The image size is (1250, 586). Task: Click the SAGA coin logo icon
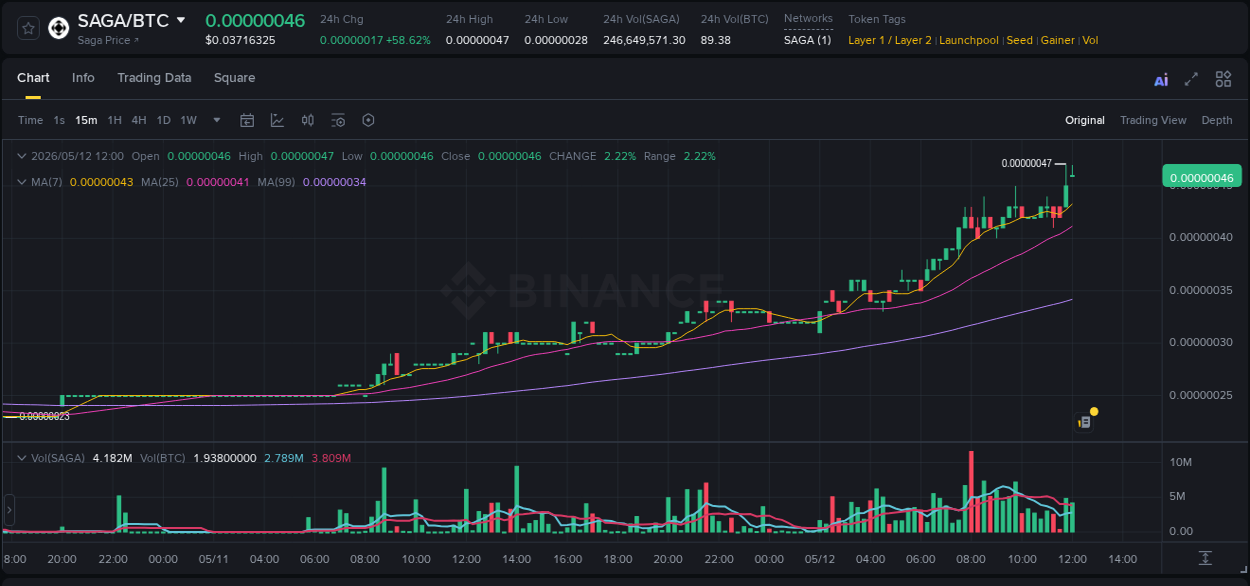[59, 28]
